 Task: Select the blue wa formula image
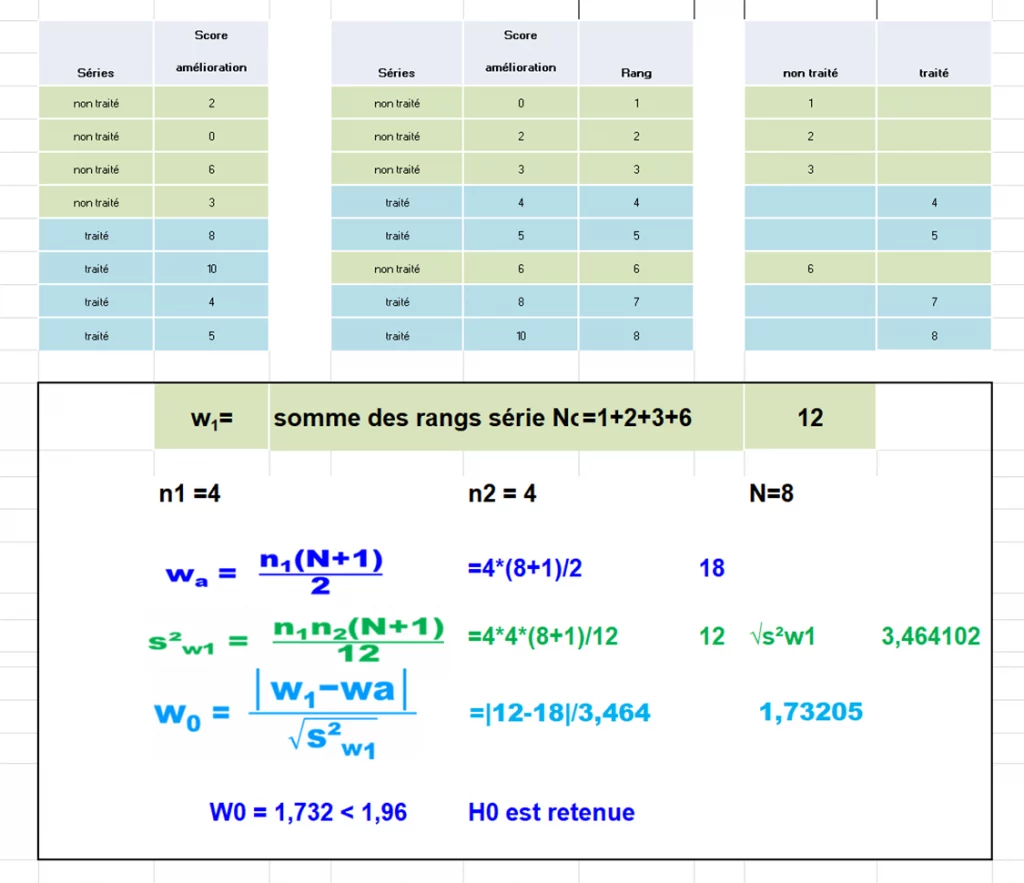coord(274,571)
